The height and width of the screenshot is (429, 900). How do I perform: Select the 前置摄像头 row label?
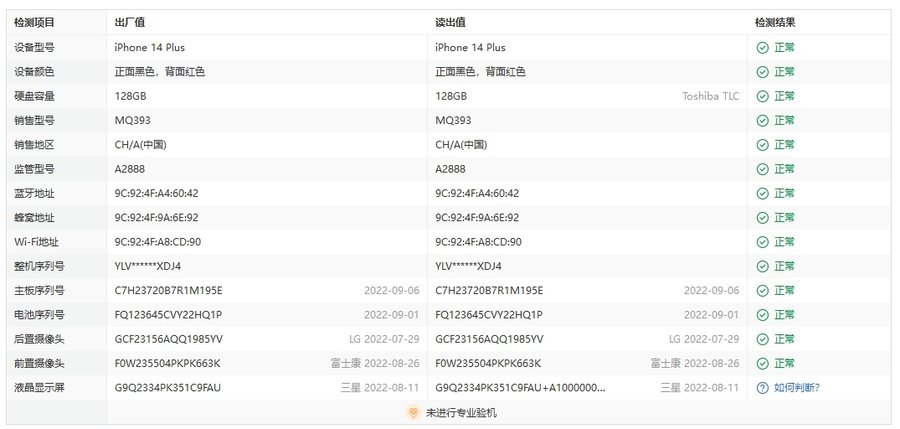(40, 364)
